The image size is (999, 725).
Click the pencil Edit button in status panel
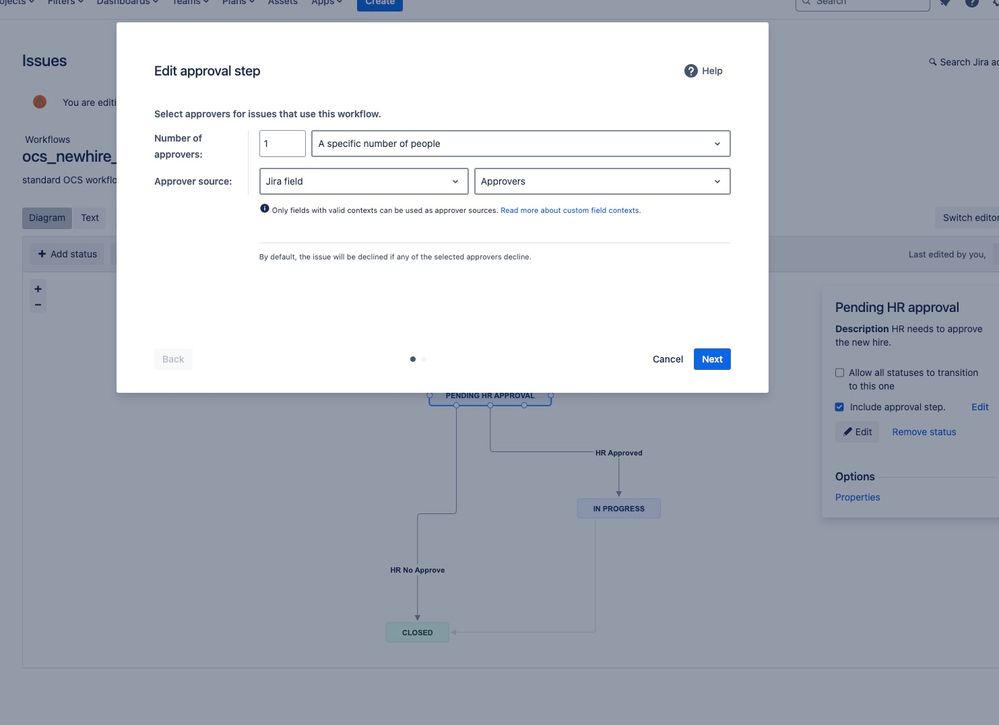coord(858,432)
